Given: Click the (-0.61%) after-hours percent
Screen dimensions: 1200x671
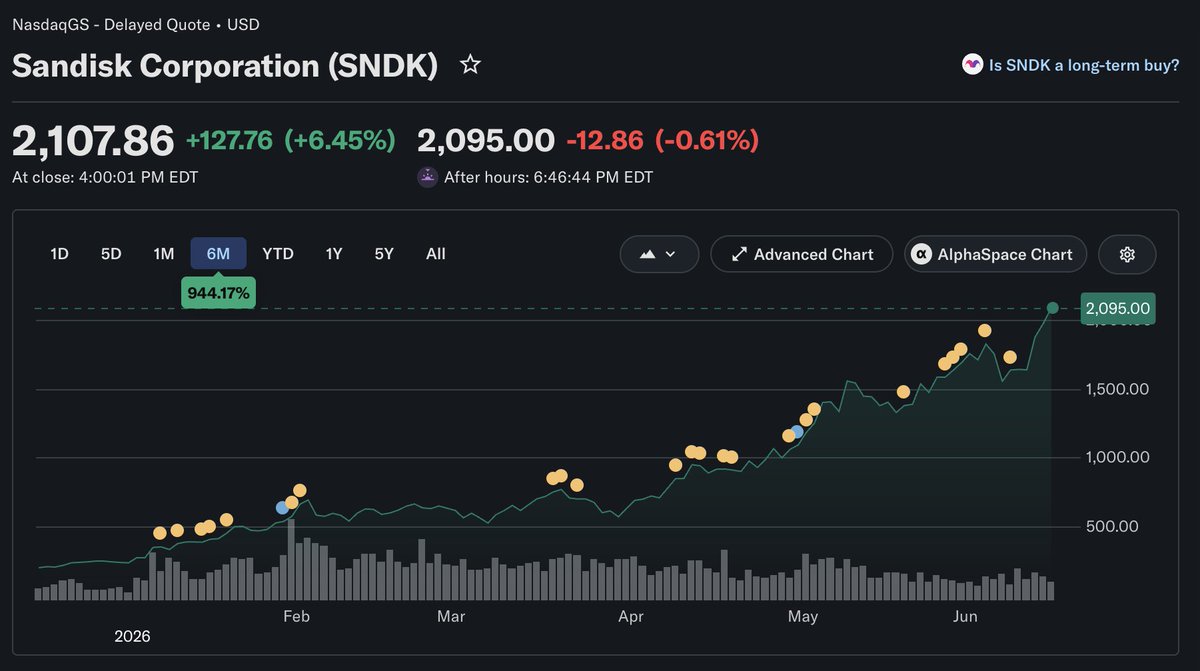Looking at the screenshot, I should click(707, 141).
